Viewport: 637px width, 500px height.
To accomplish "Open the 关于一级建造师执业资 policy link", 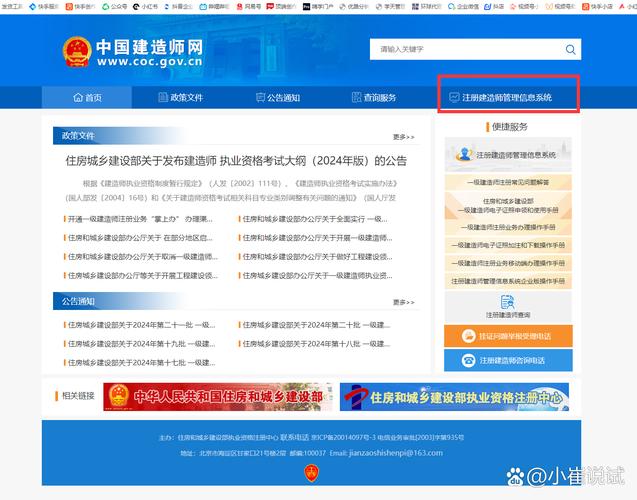I will [315, 275].
